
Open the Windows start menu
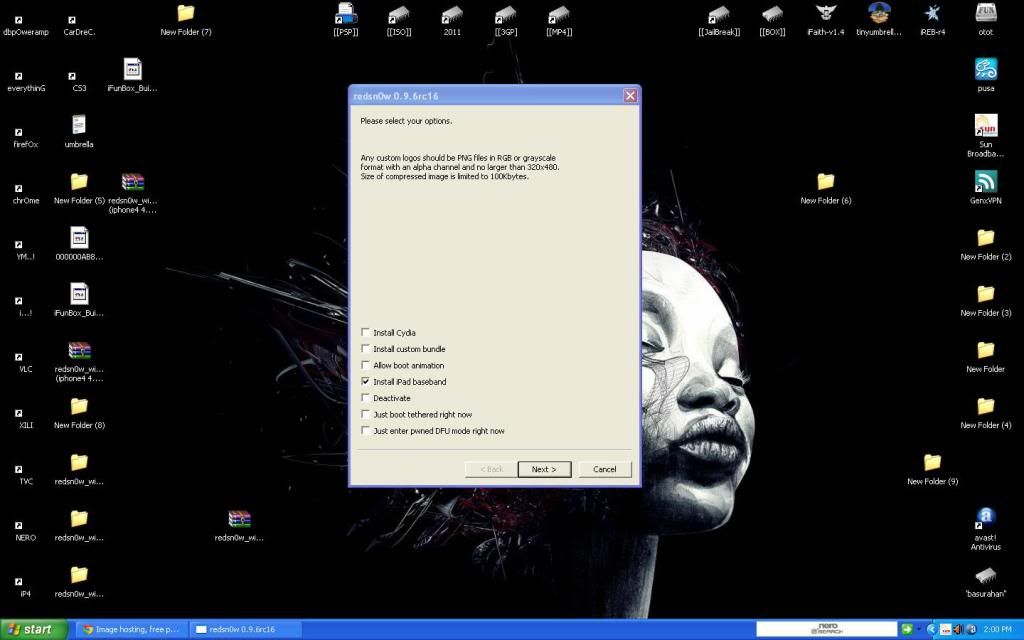pos(33,629)
